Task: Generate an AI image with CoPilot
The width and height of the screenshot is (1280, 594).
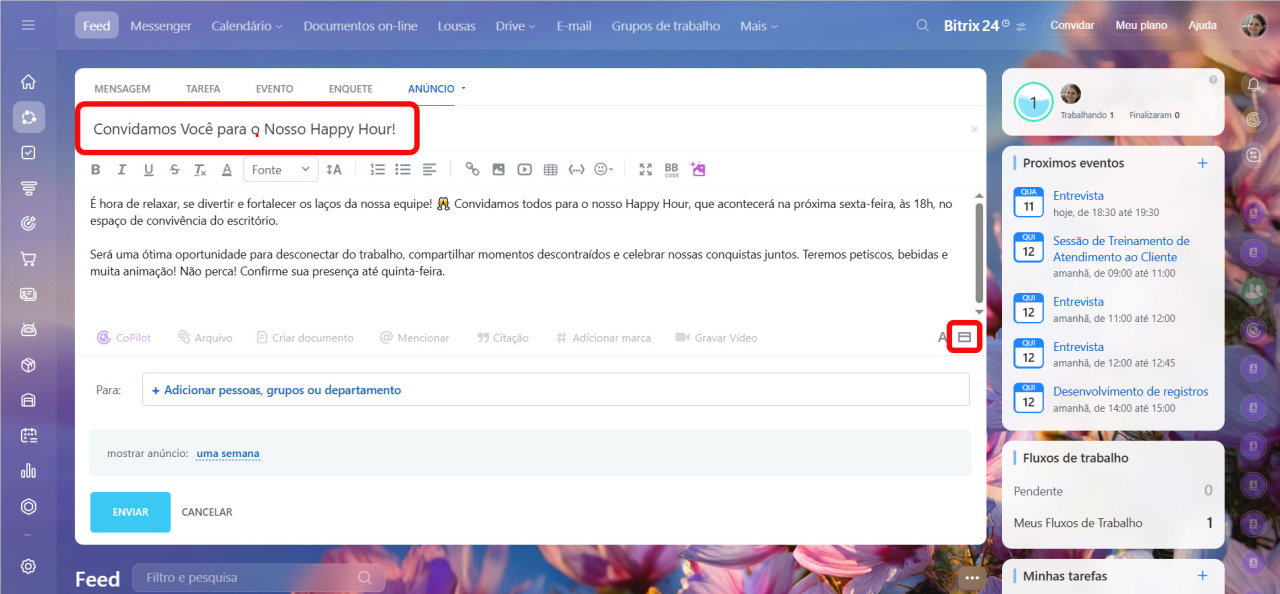Action: tap(698, 170)
